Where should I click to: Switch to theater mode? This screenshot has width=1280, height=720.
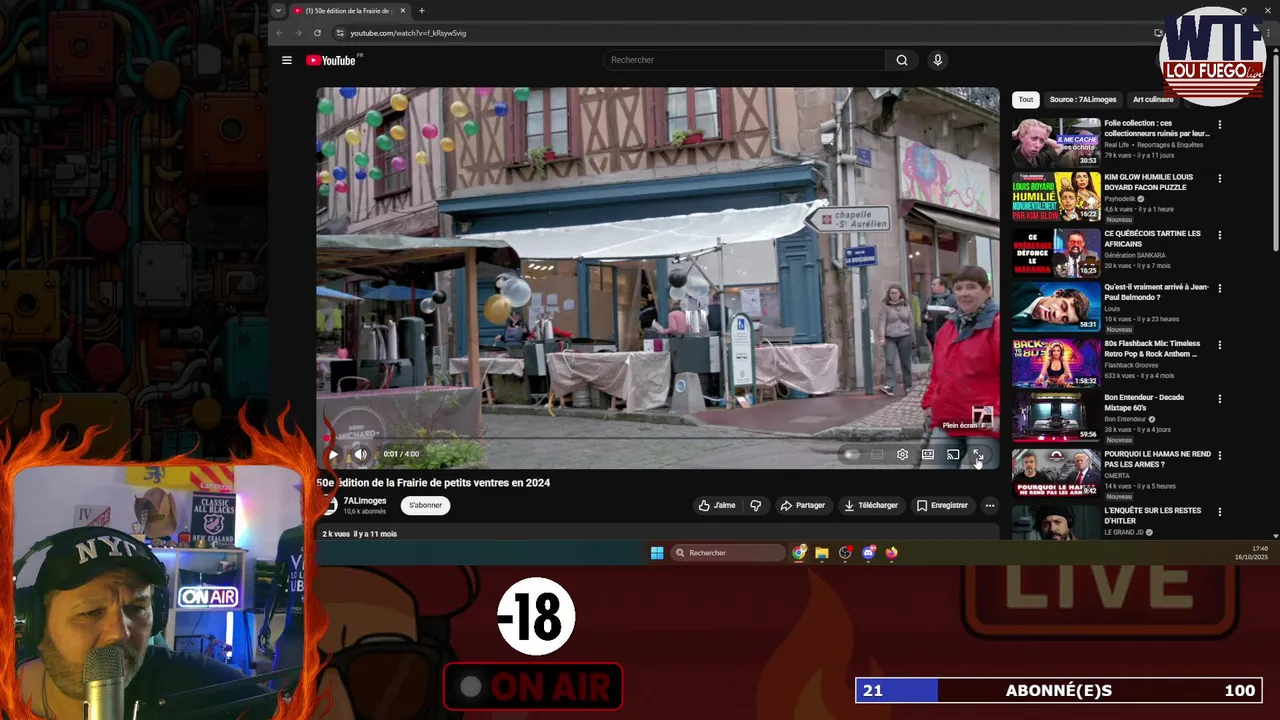928,454
